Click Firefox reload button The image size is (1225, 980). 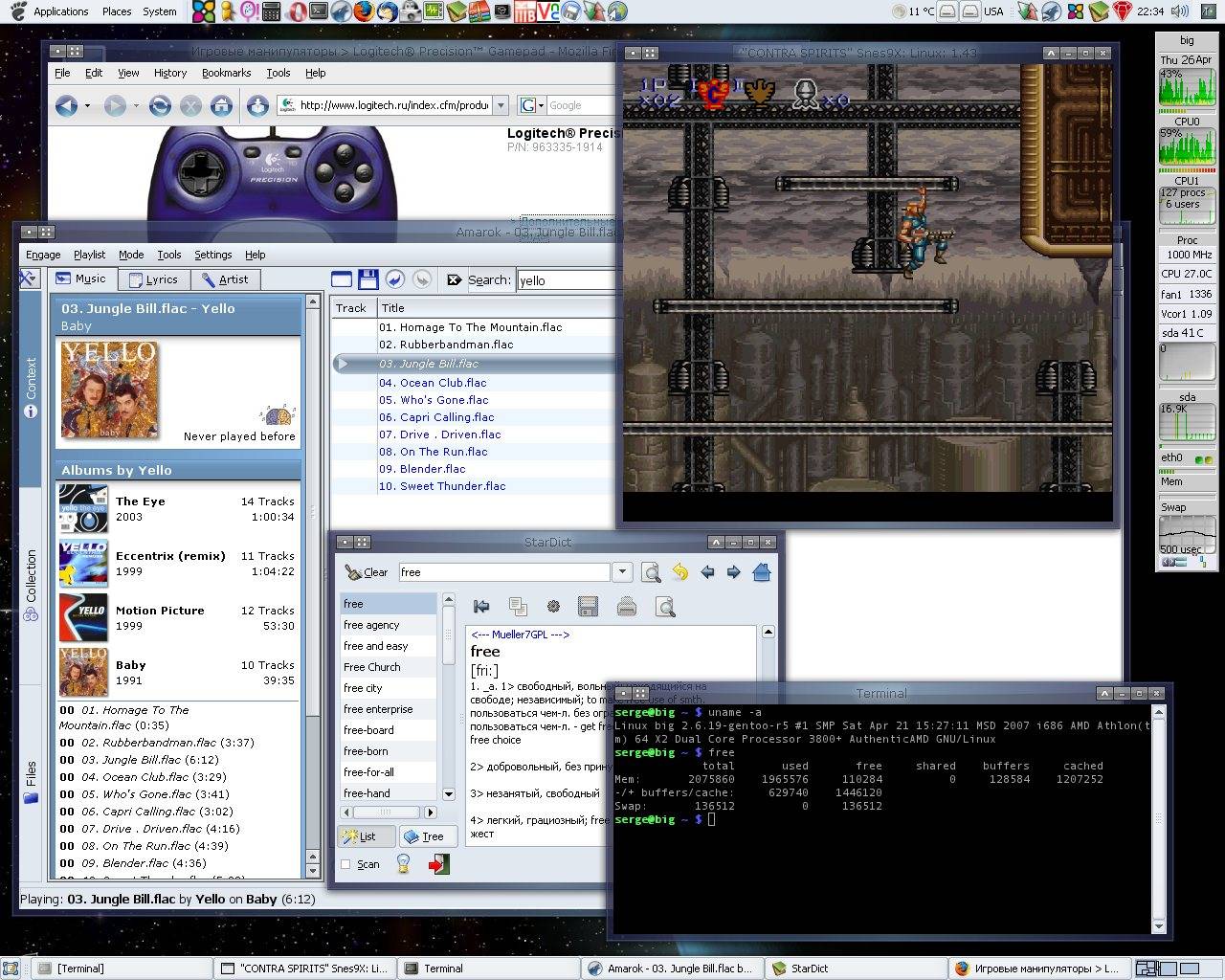coord(160,105)
